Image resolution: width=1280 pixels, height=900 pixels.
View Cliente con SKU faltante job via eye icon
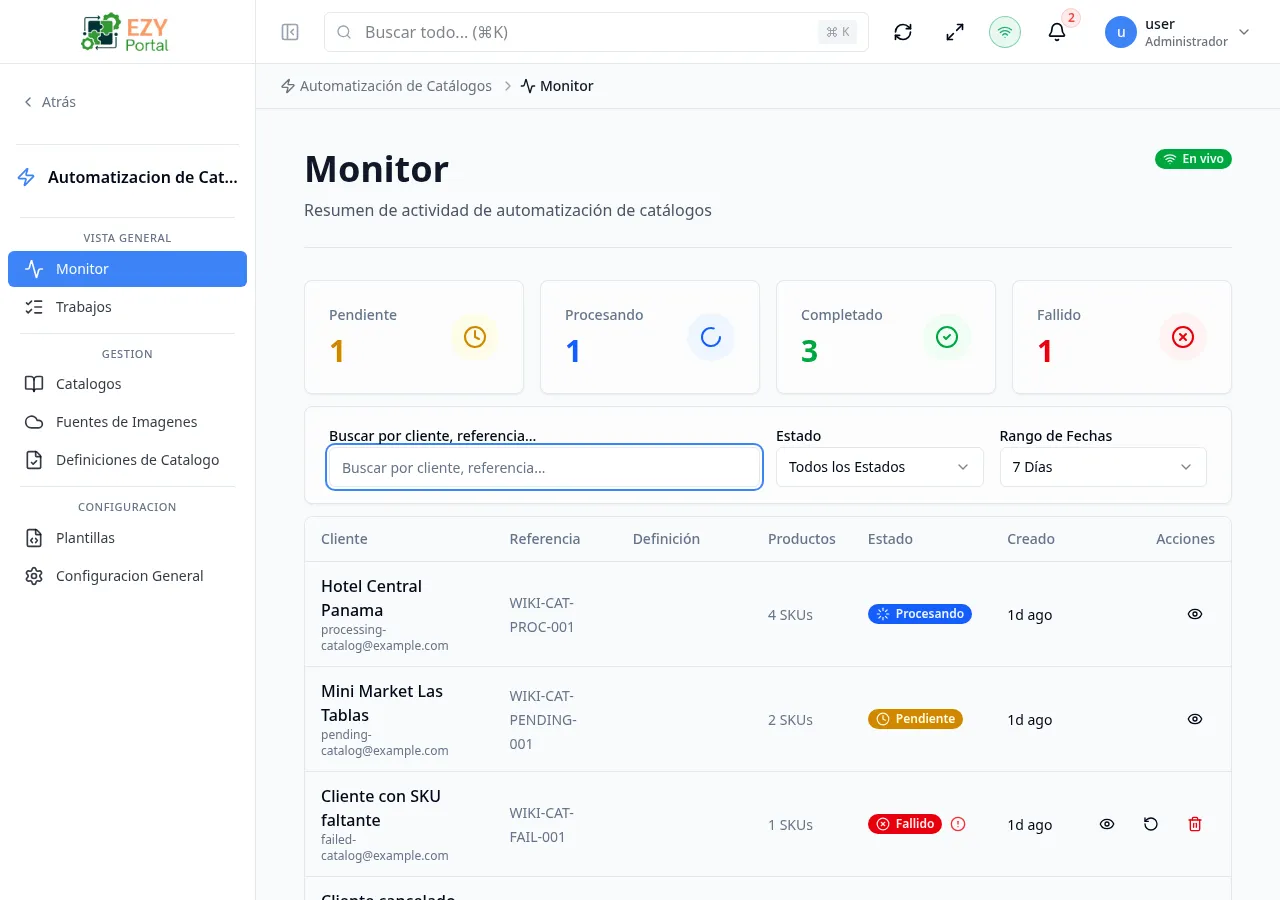pyautogui.click(x=1107, y=824)
